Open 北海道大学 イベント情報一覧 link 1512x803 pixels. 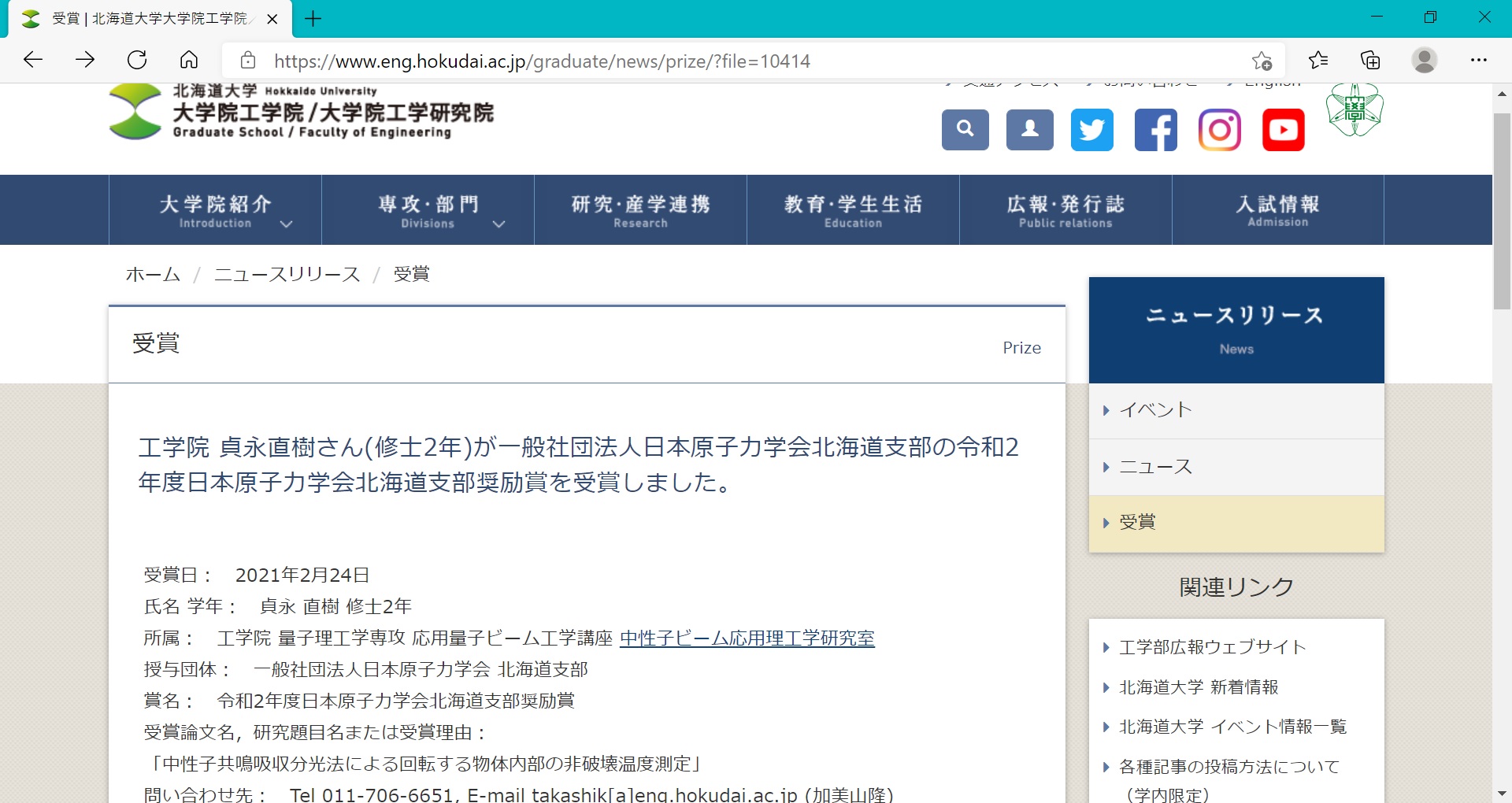coord(1233,727)
